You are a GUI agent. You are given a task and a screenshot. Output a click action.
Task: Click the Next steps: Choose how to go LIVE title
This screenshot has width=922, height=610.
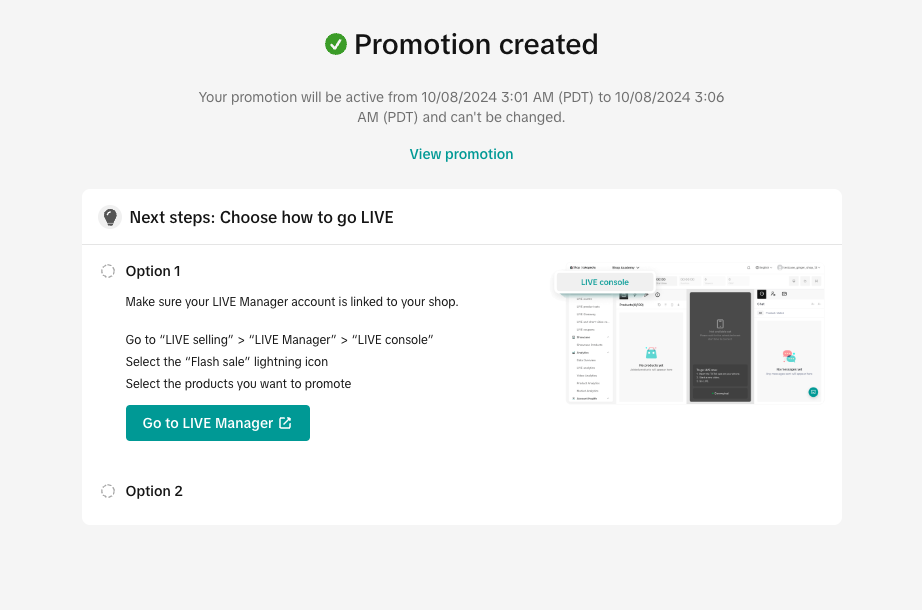(x=261, y=217)
